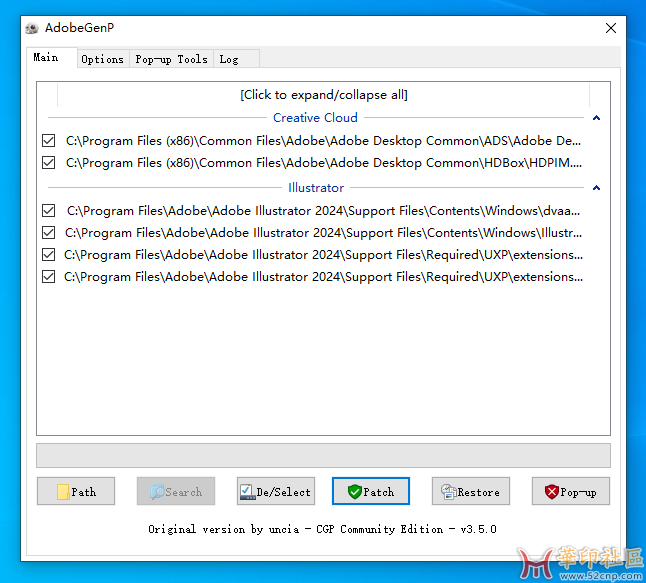Click the Restore button label

(478, 492)
